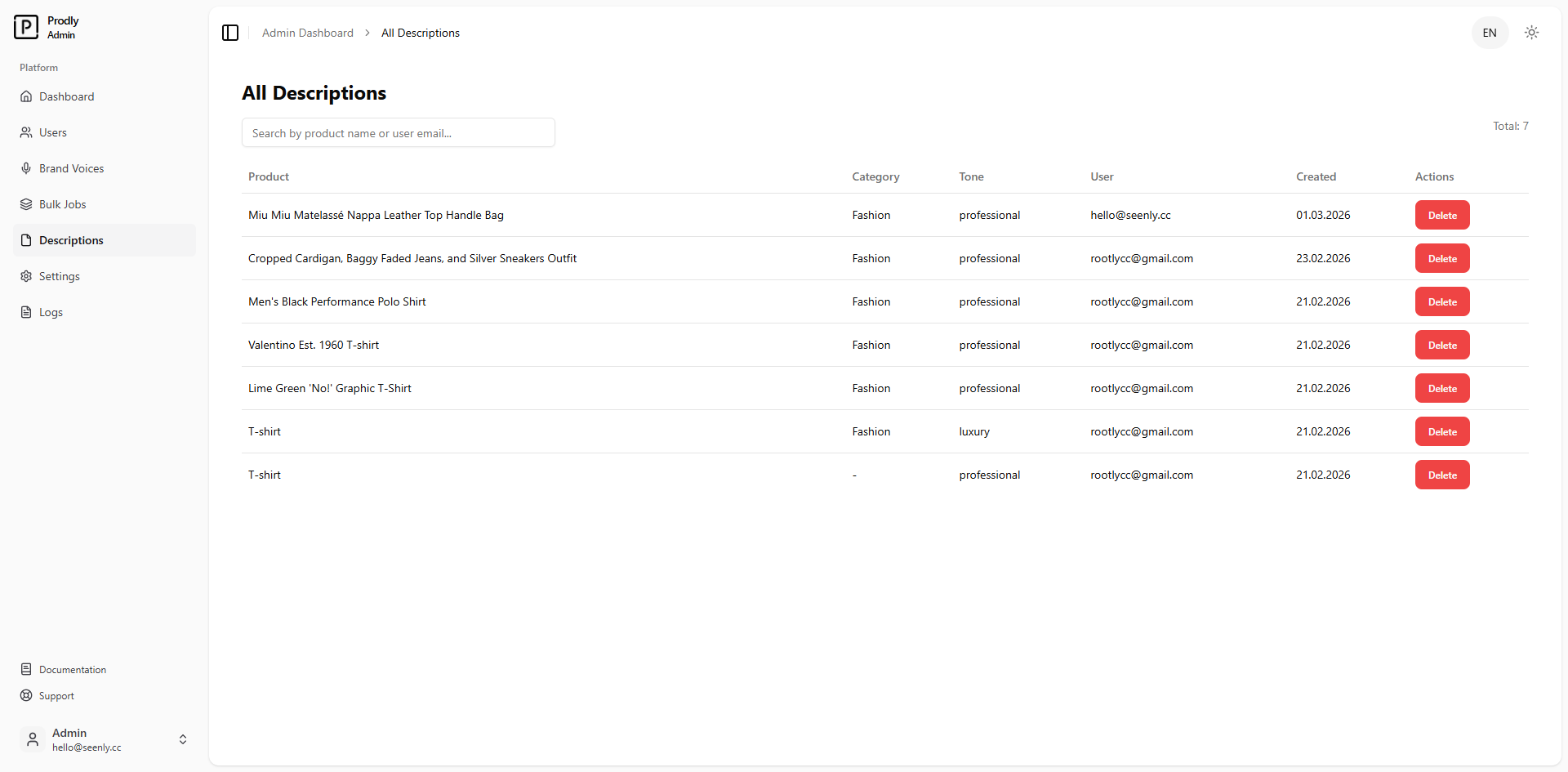Viewport: 1568px width, 772px height.
Task: Delete the Valentino Est. 1960 T-shirt row
Action: [1441, 346]
